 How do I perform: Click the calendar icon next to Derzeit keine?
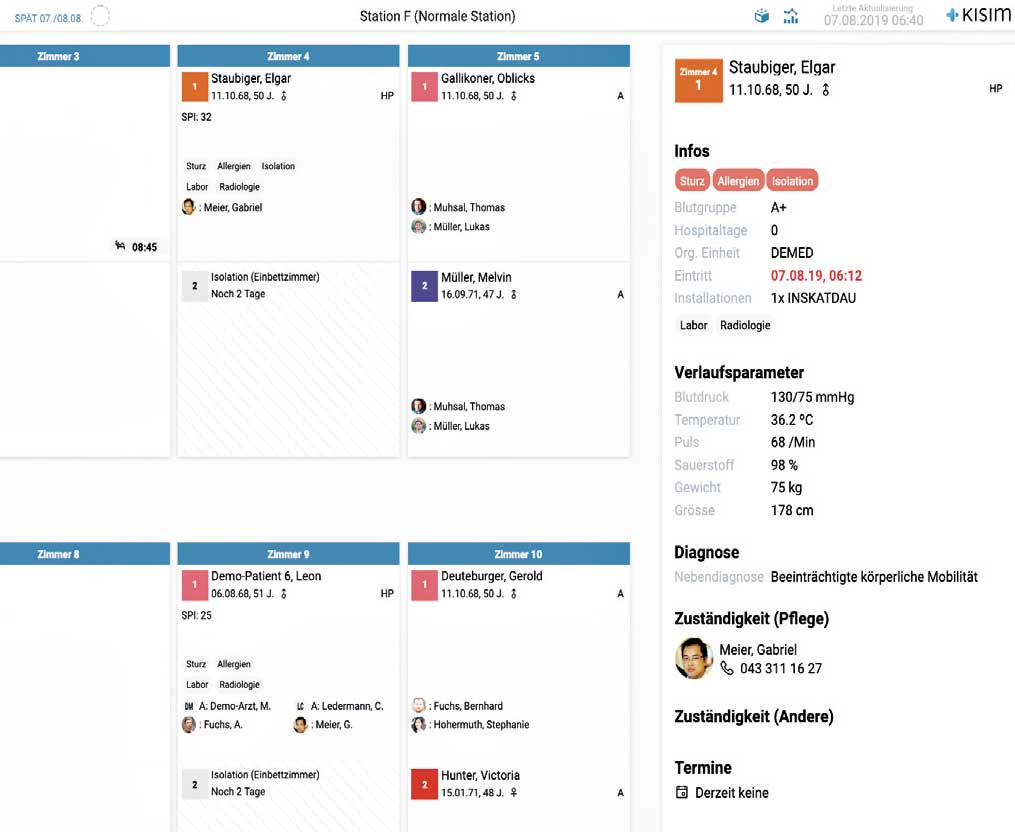pyautogui.click(x=682, y=793)
